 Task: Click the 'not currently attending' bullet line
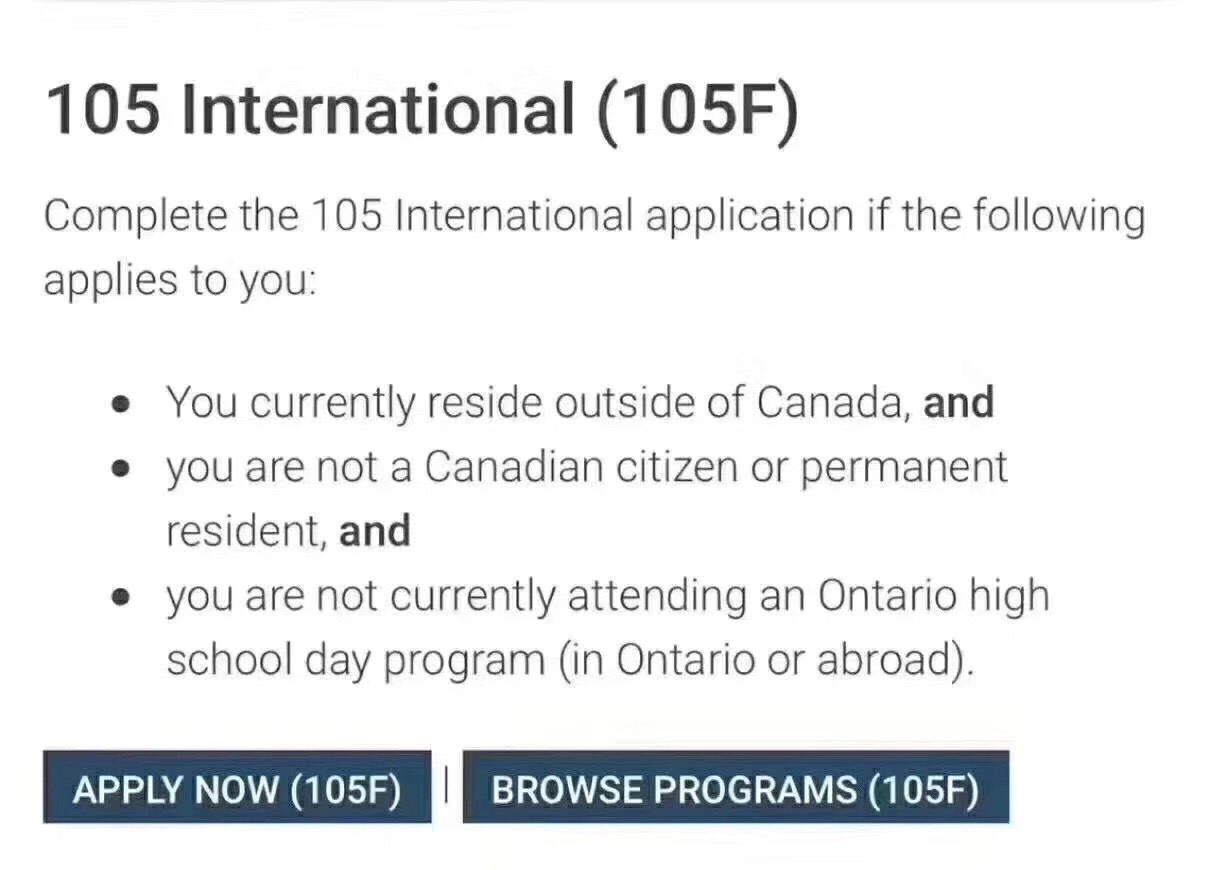coord(607,597)
